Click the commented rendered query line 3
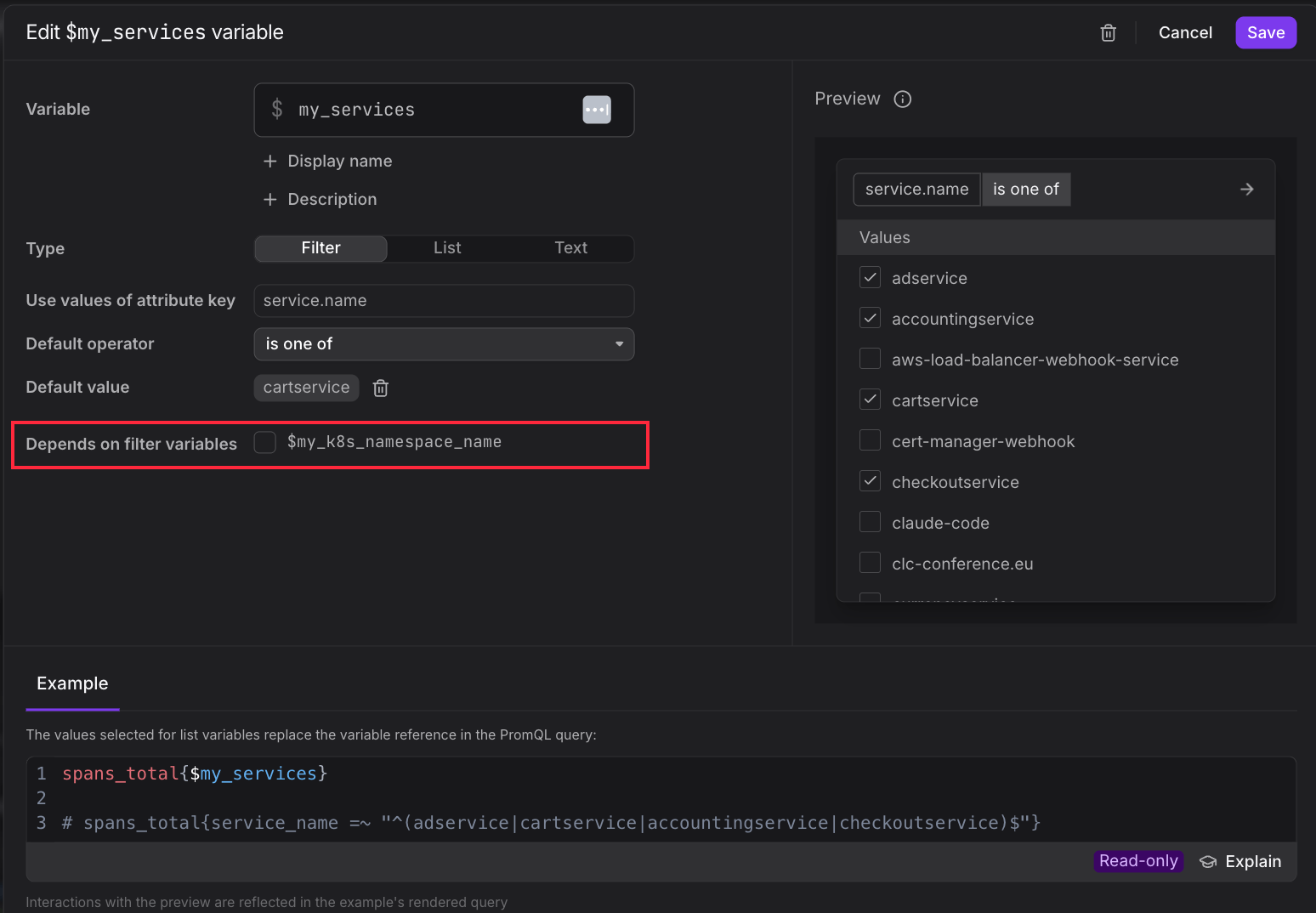 click(x=551, y=823)
